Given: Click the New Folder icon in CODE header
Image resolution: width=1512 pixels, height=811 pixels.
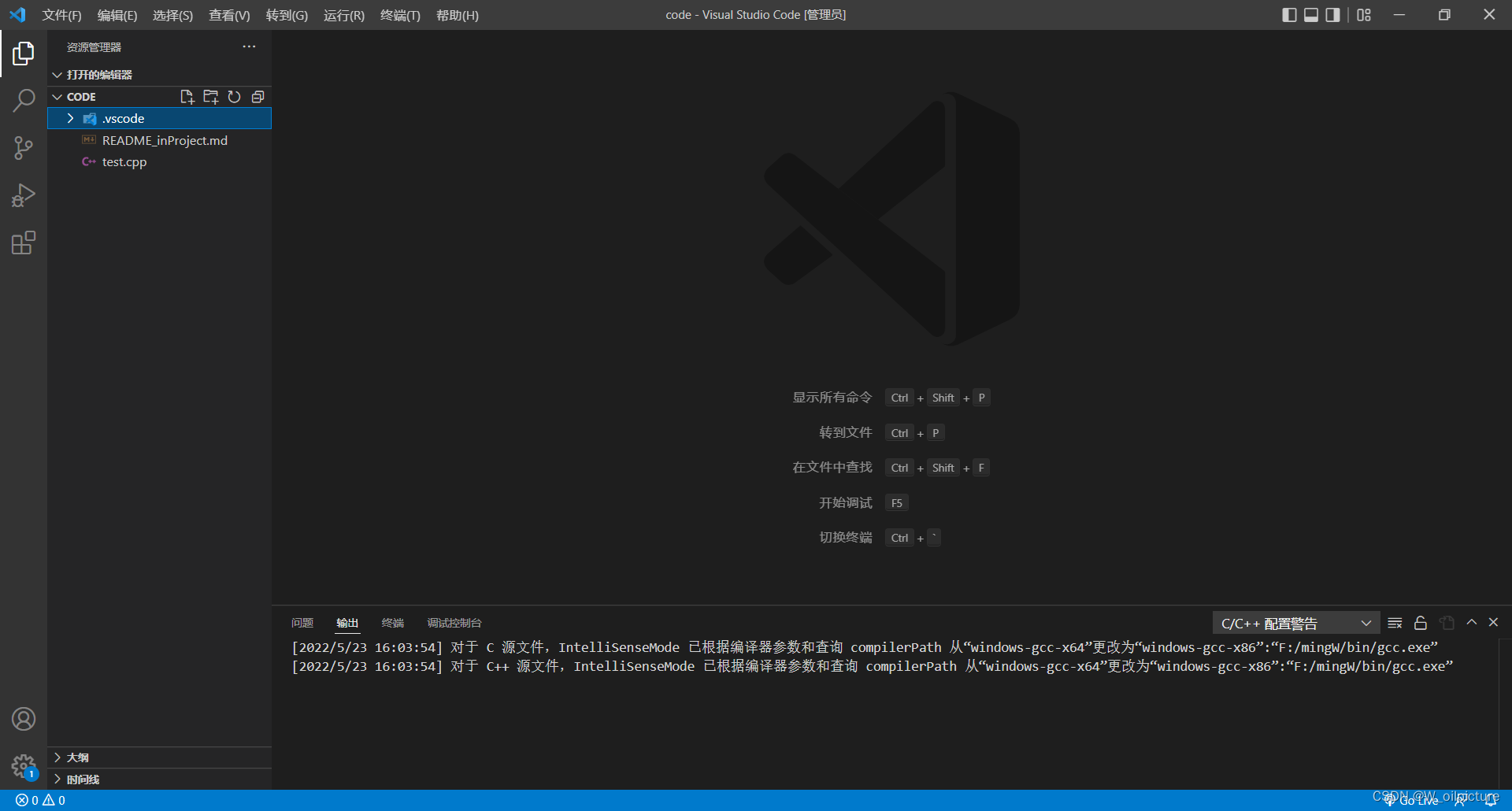Looking at the screenshot, I should pyautogui.click(x=210, y=97).
